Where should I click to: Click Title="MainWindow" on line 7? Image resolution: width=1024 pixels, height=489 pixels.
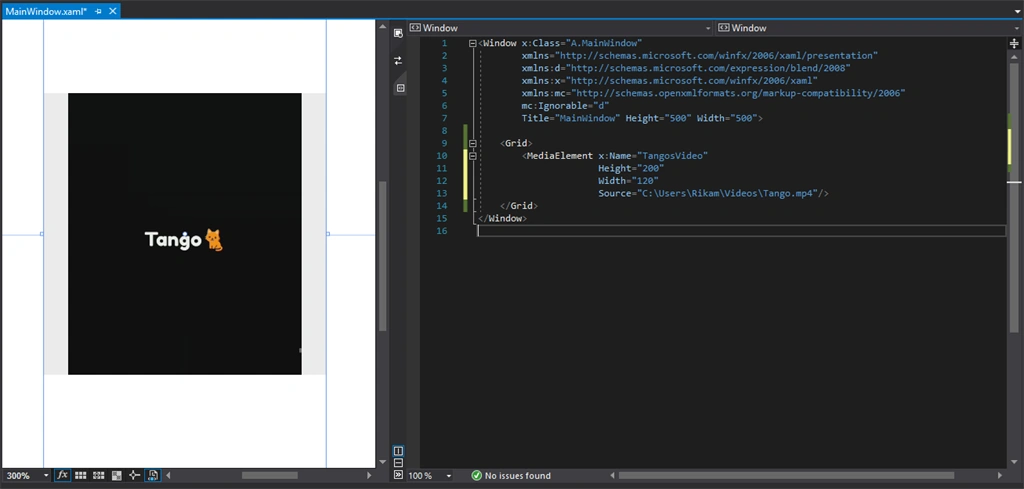(571, 118)
